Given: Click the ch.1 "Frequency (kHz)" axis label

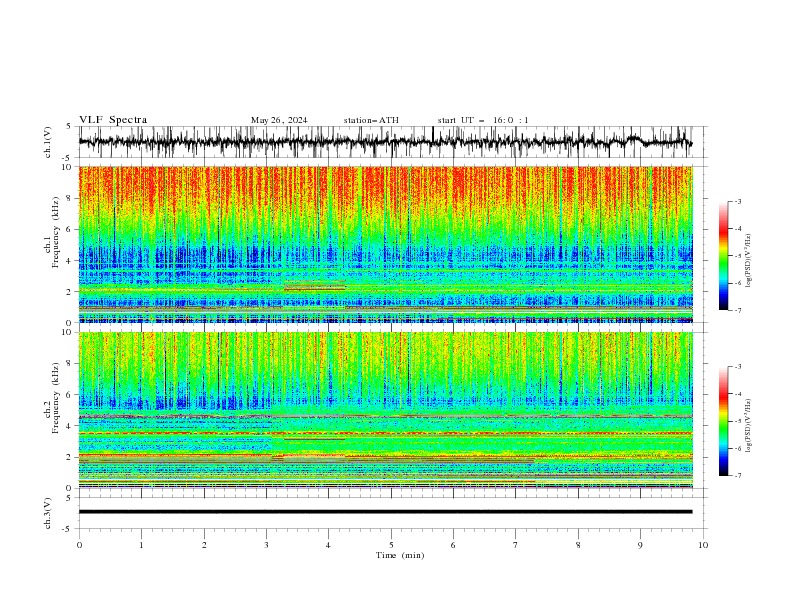Looking at the screenshot, I should pos(56,230).
